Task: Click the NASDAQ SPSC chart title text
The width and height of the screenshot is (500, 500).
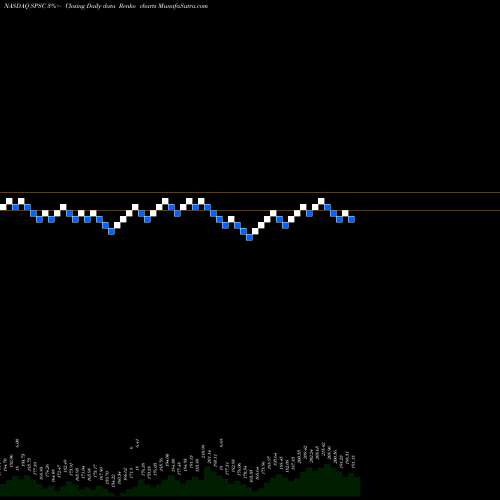Action: pyautogui.click(x=105, y=6)
